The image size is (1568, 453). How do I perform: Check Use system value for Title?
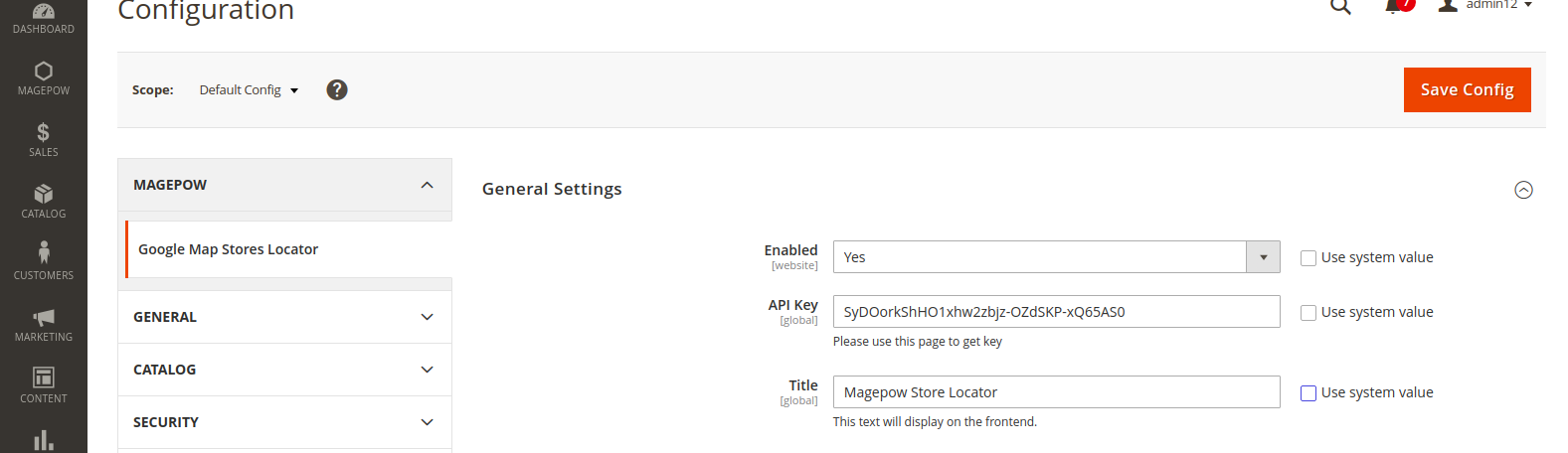point(1308,393)
